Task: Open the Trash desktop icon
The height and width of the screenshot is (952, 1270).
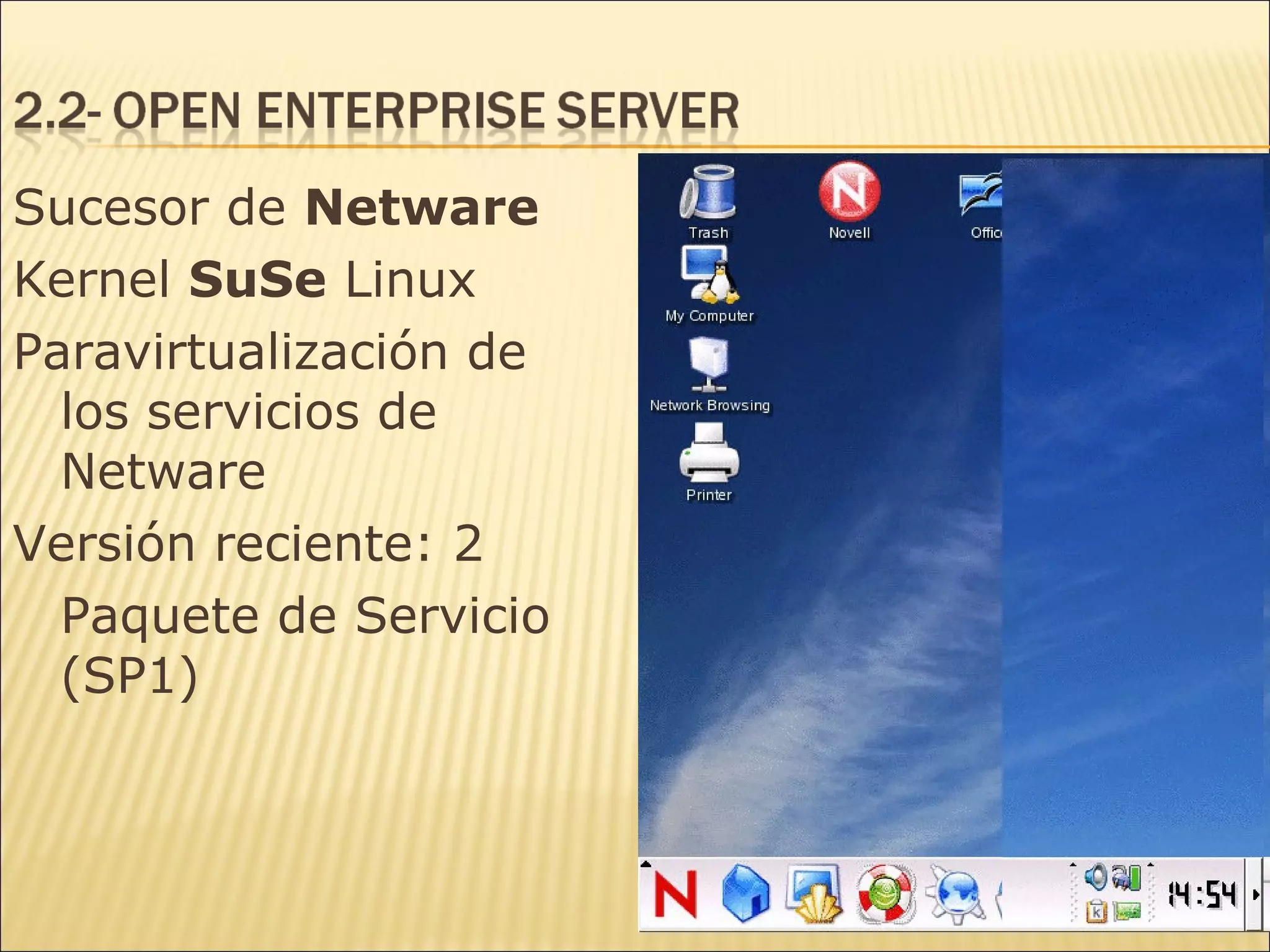Action: point(708,202)
